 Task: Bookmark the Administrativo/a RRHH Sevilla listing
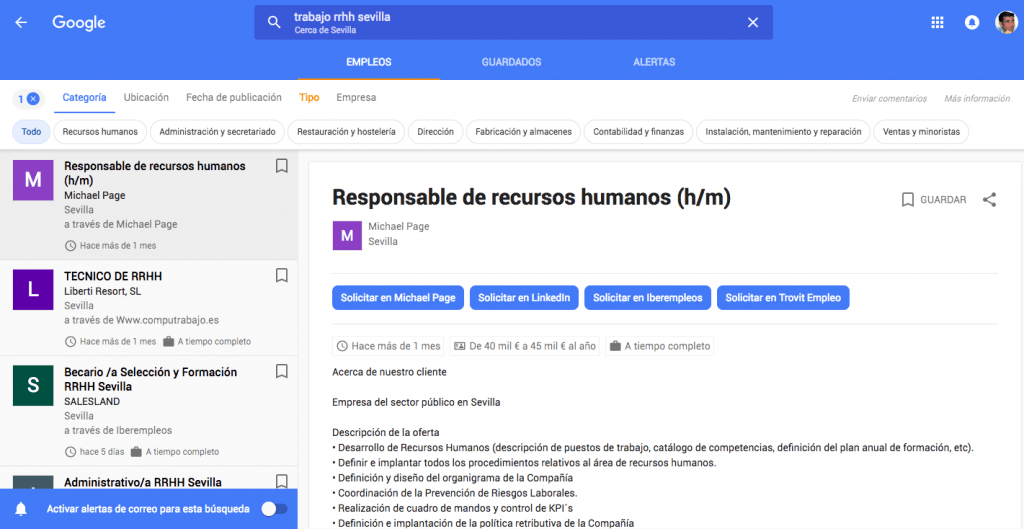281,482
